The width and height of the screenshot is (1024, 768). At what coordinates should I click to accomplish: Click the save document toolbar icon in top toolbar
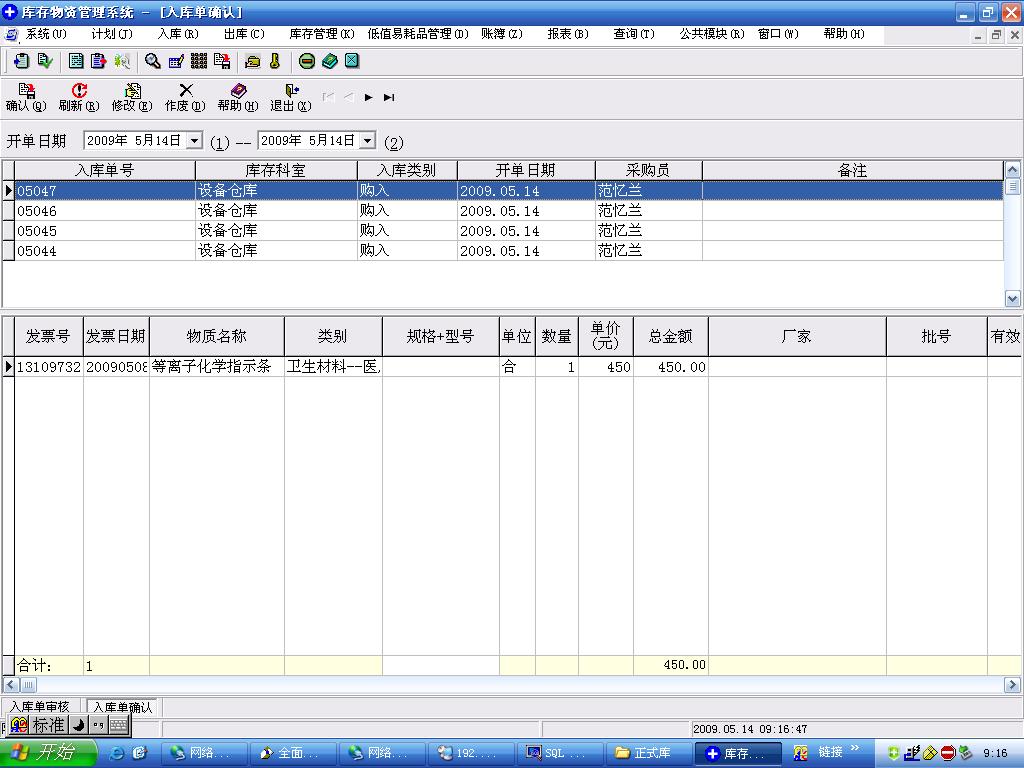coord(222,61)
